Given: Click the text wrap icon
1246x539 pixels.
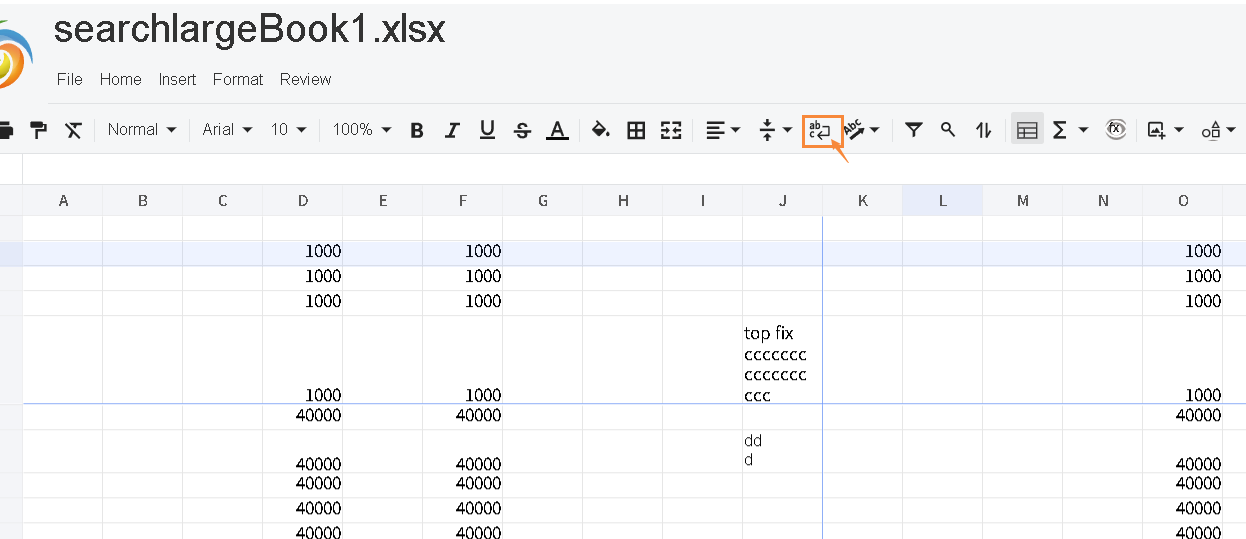Looking at the screenshot, I should click(821, 130).
